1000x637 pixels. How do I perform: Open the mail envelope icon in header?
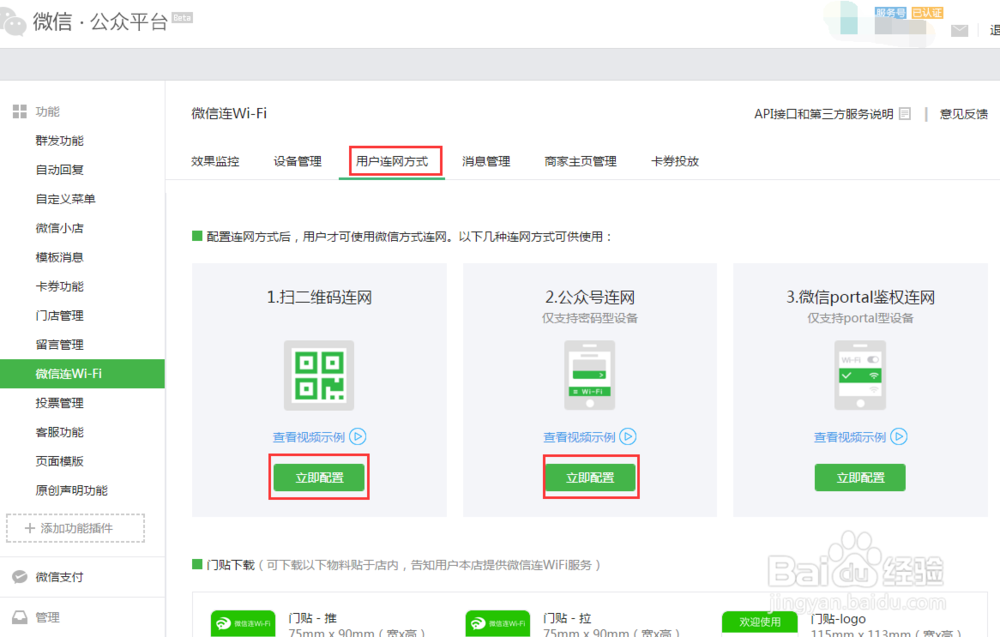tap(959, 31)
